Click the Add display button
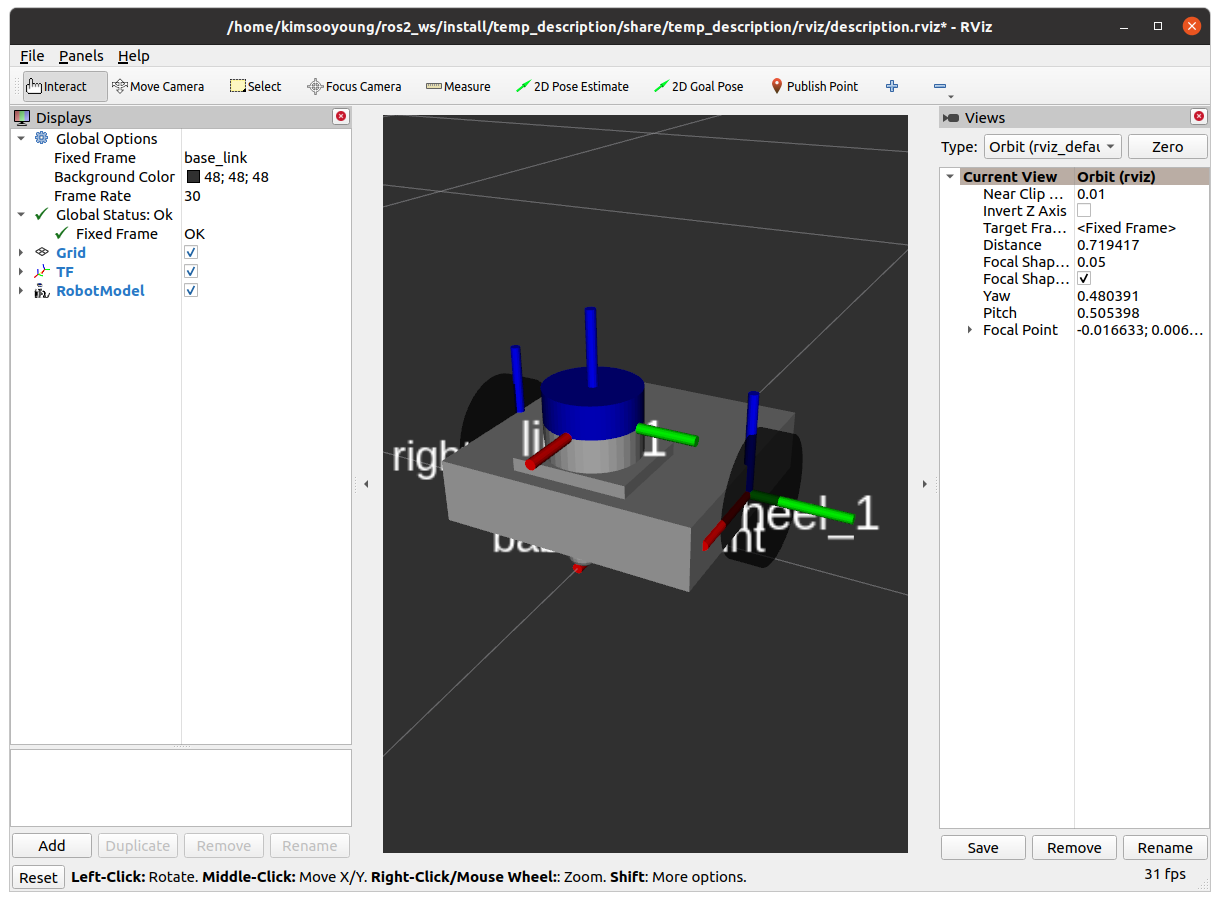This screenshot has width=1220, height=901. 52,846
